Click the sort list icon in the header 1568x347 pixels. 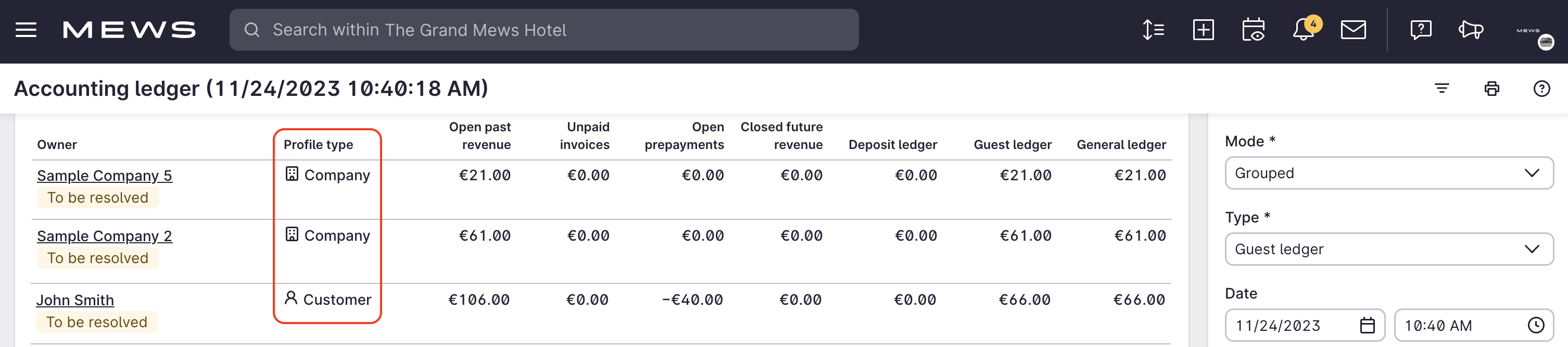coord(1153,30)
